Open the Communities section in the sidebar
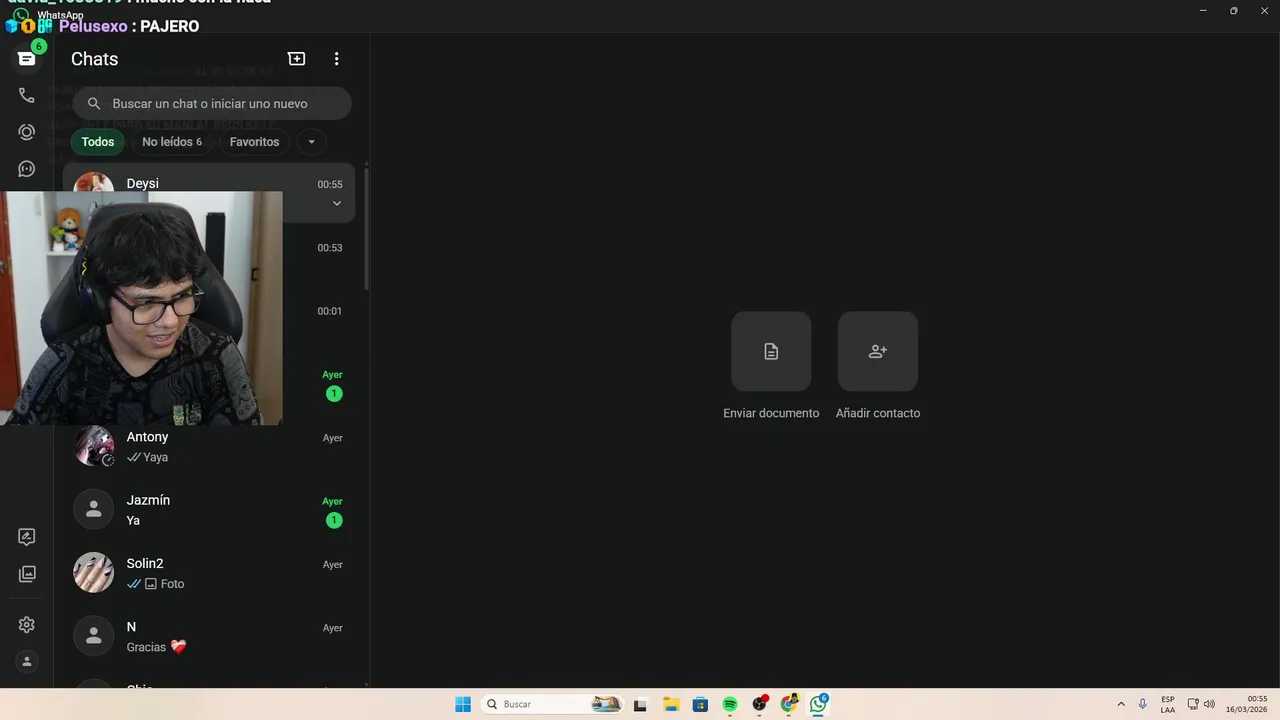The width and height of the screenshot is (1280, 720). 27,169
